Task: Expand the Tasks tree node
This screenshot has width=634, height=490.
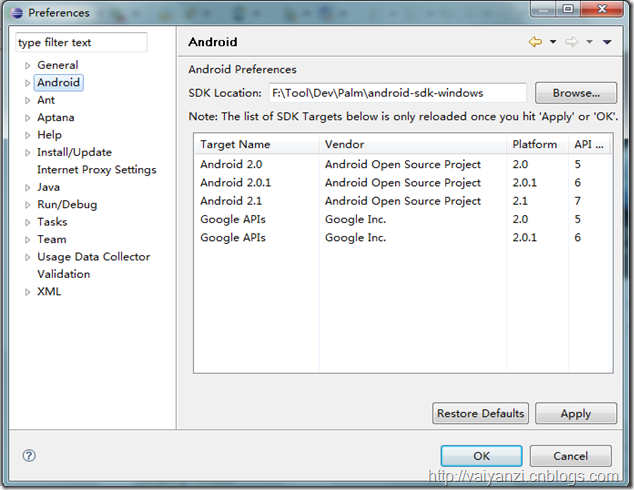Action: (x=27, y=222)
